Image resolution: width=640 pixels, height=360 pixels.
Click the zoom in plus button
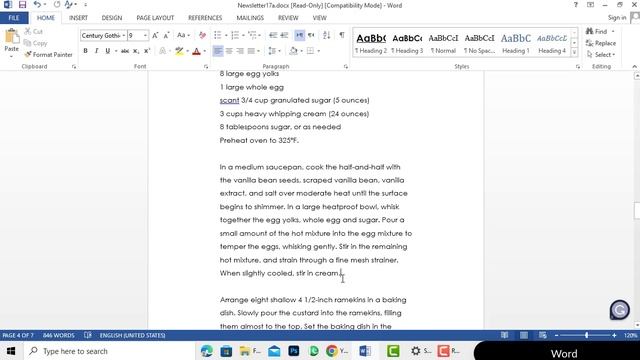[614, 335]
